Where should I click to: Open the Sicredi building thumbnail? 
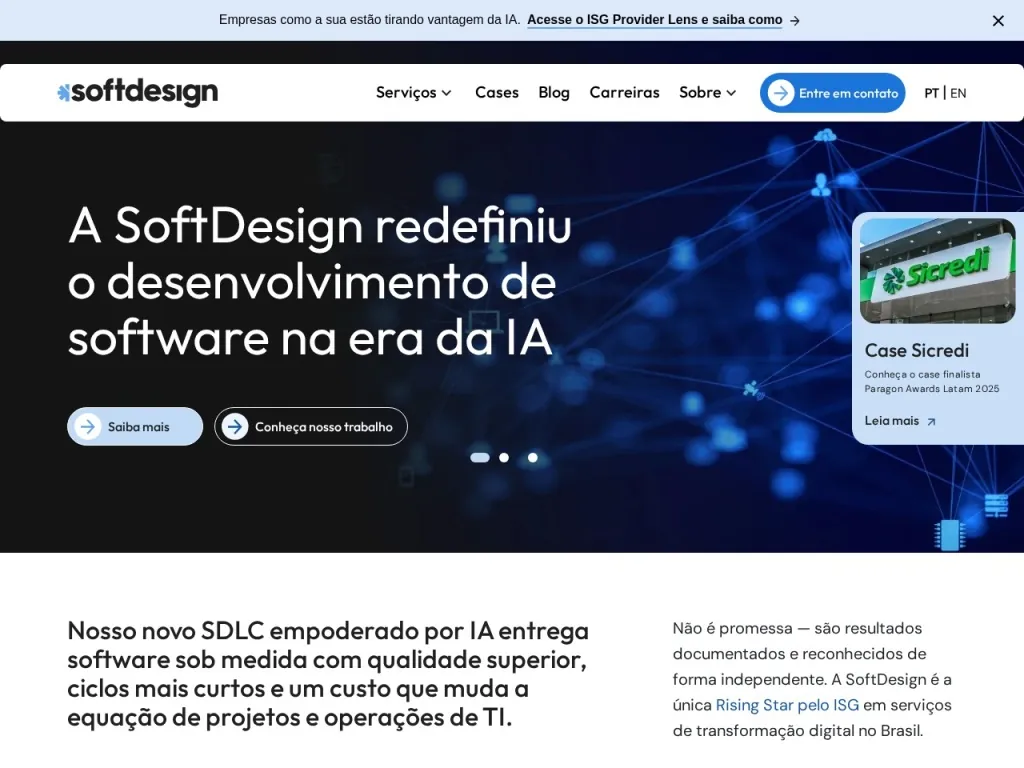[937, 271]
